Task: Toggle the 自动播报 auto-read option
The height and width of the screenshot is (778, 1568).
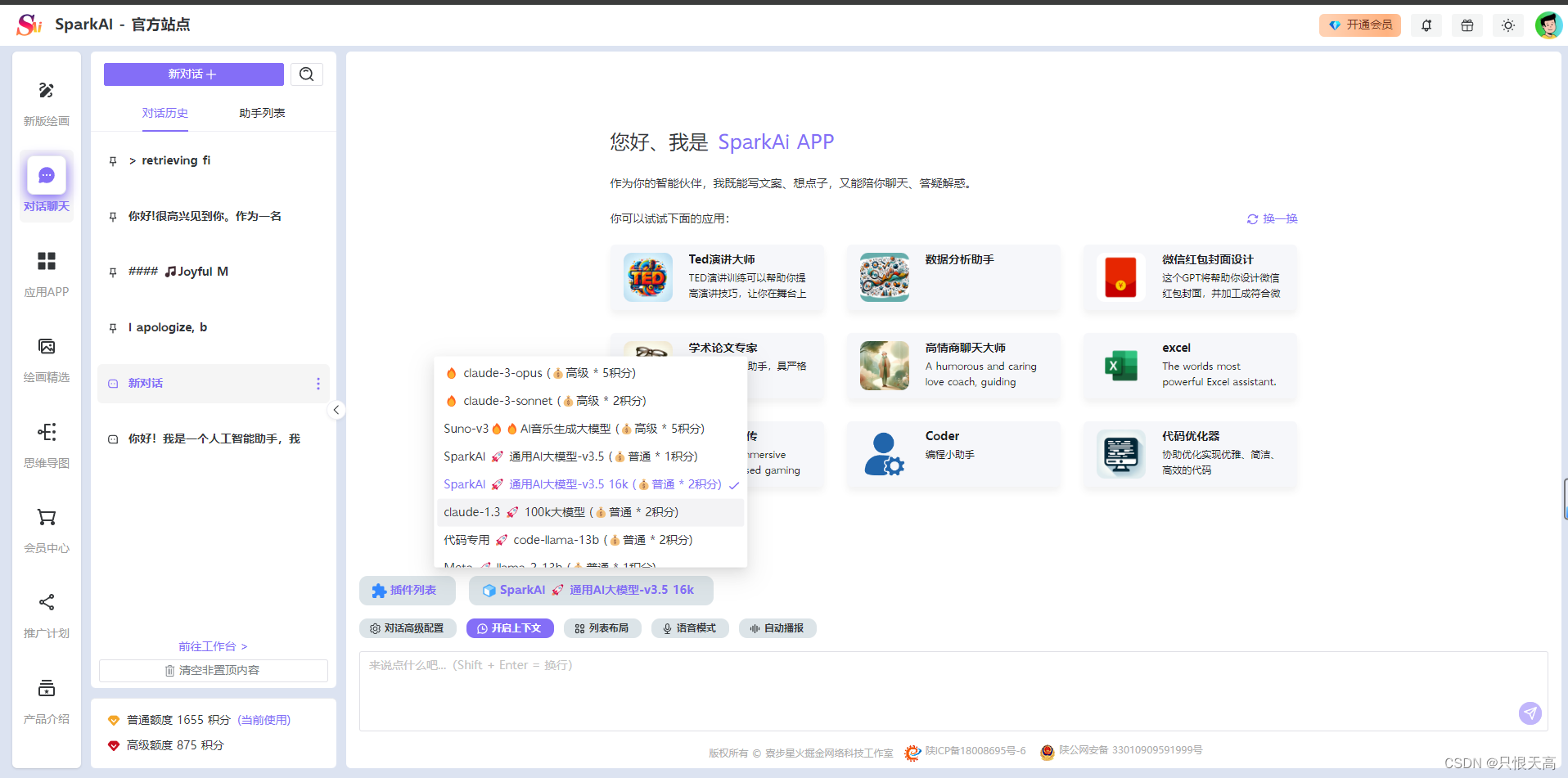Action: [x=777, y=628]
